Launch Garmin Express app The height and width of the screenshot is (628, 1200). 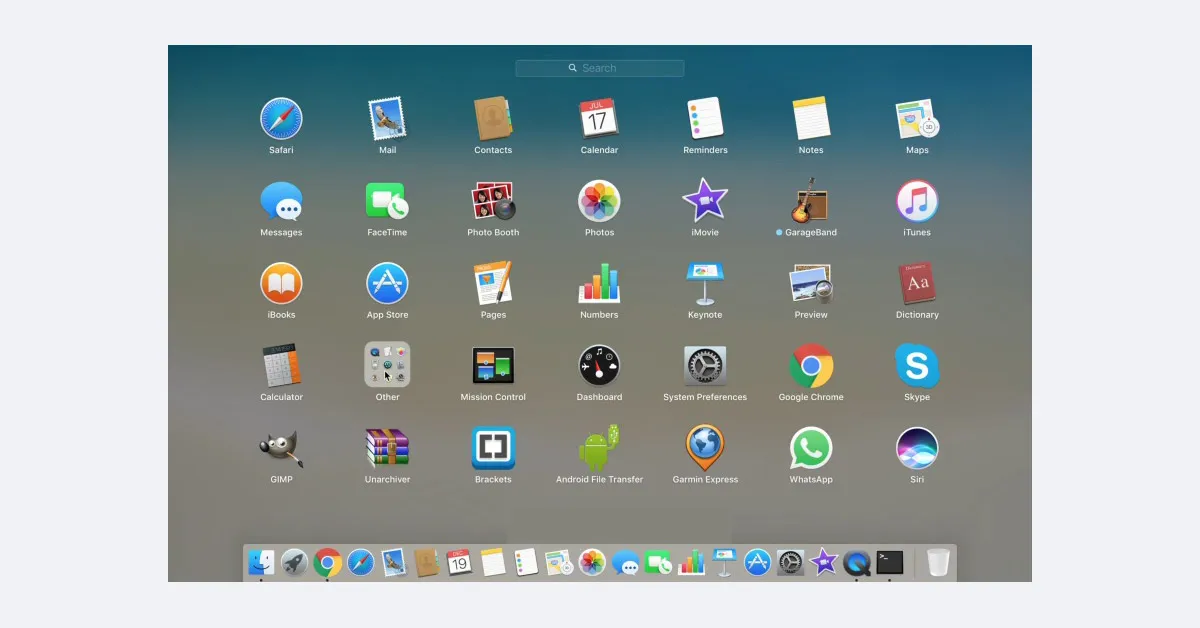pyautogui.click(x=705, y=448)
